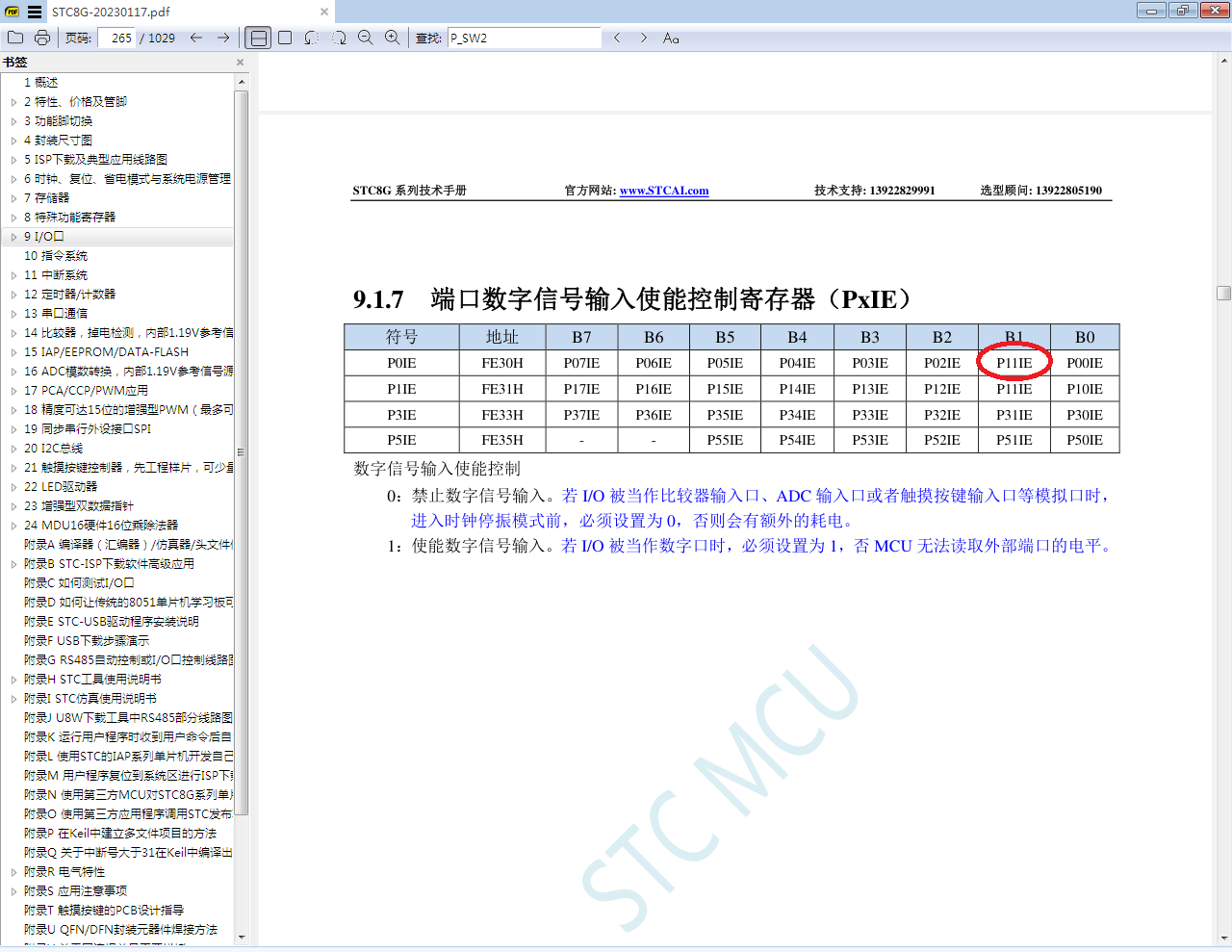Zoom out with magnifier minus icon

click(366, 38)
